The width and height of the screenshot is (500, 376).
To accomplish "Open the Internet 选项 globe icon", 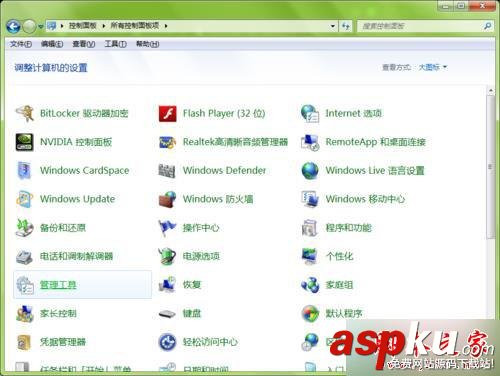I will [310, 113].
